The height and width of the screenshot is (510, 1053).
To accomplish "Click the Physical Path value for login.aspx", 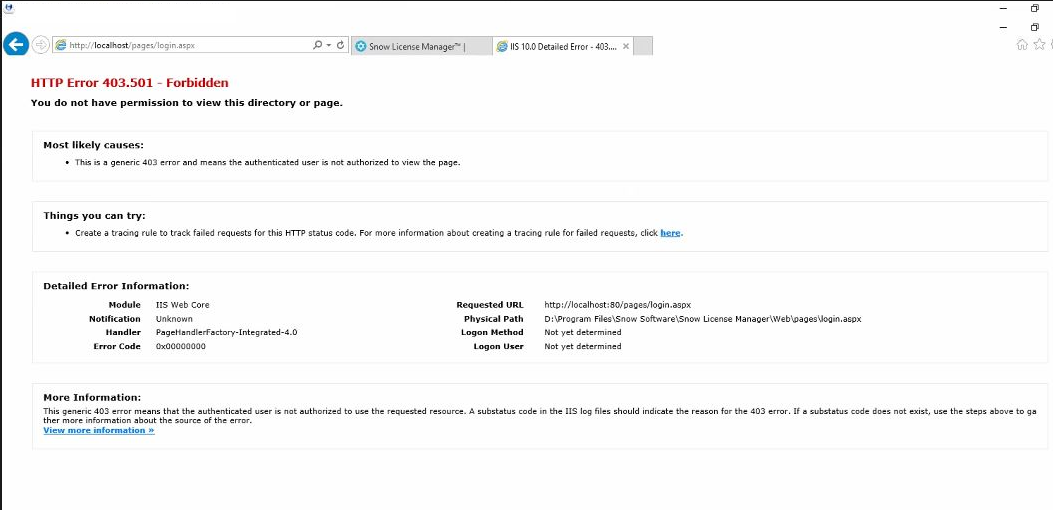I will point(702,319).
